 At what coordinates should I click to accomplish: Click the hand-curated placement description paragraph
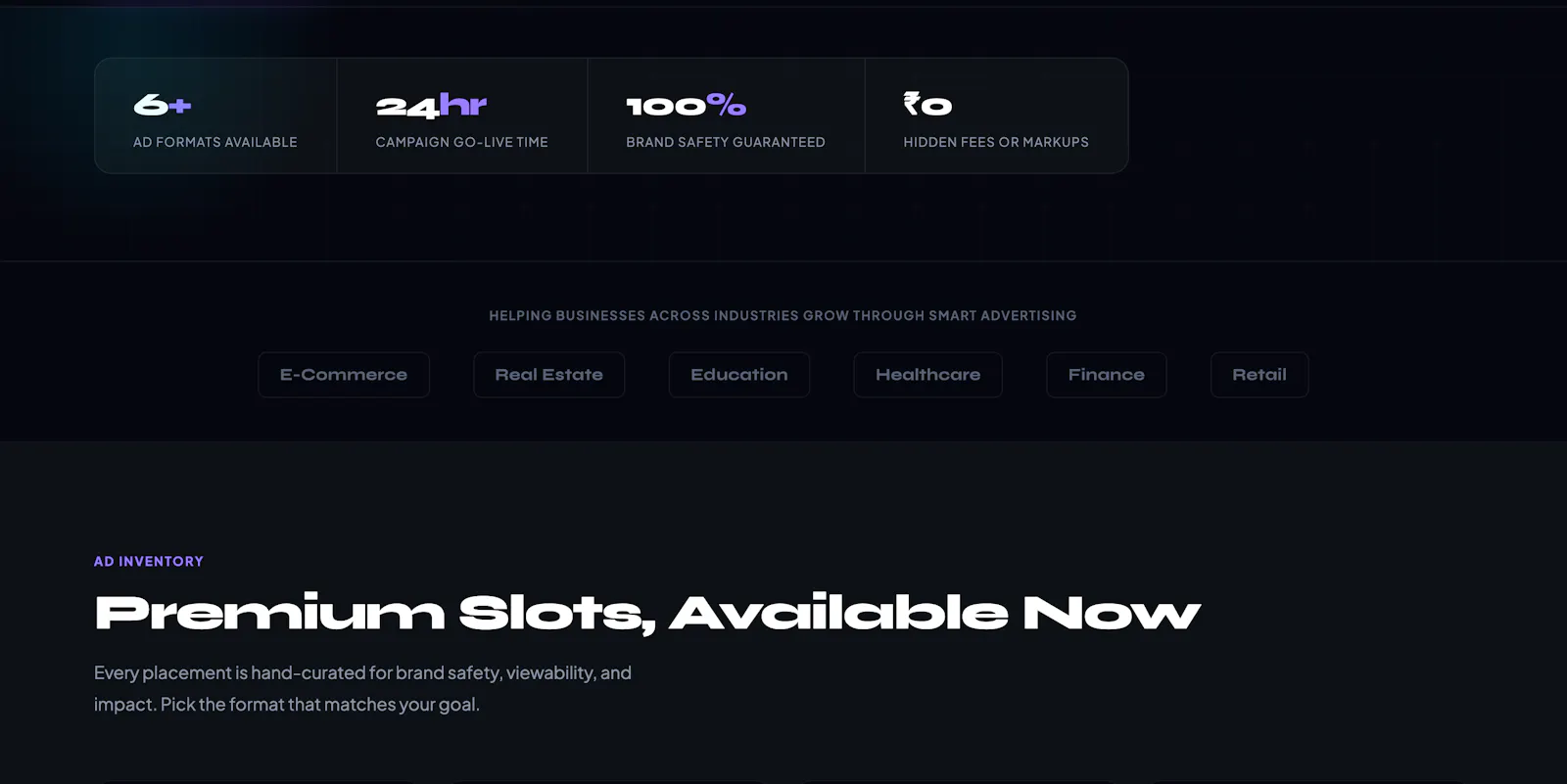[362, 688]
